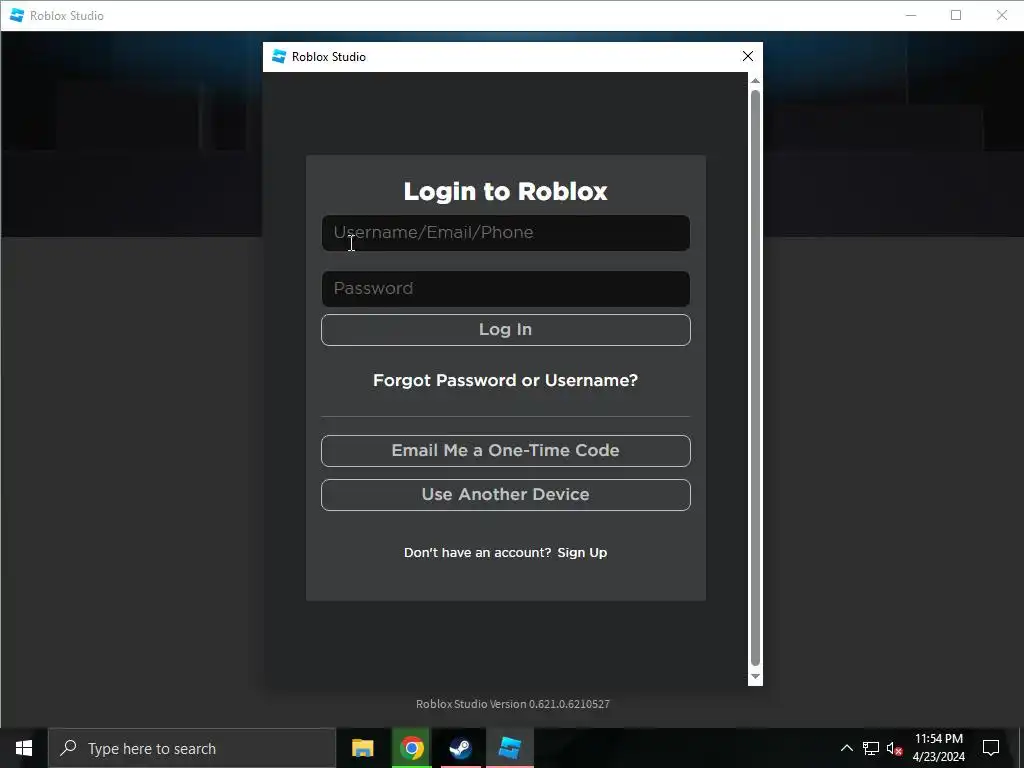The width and height of the screenshot is (1024, 768).
Task: Close the main Roblox Studio window
Action: (x=1002, y=15)
